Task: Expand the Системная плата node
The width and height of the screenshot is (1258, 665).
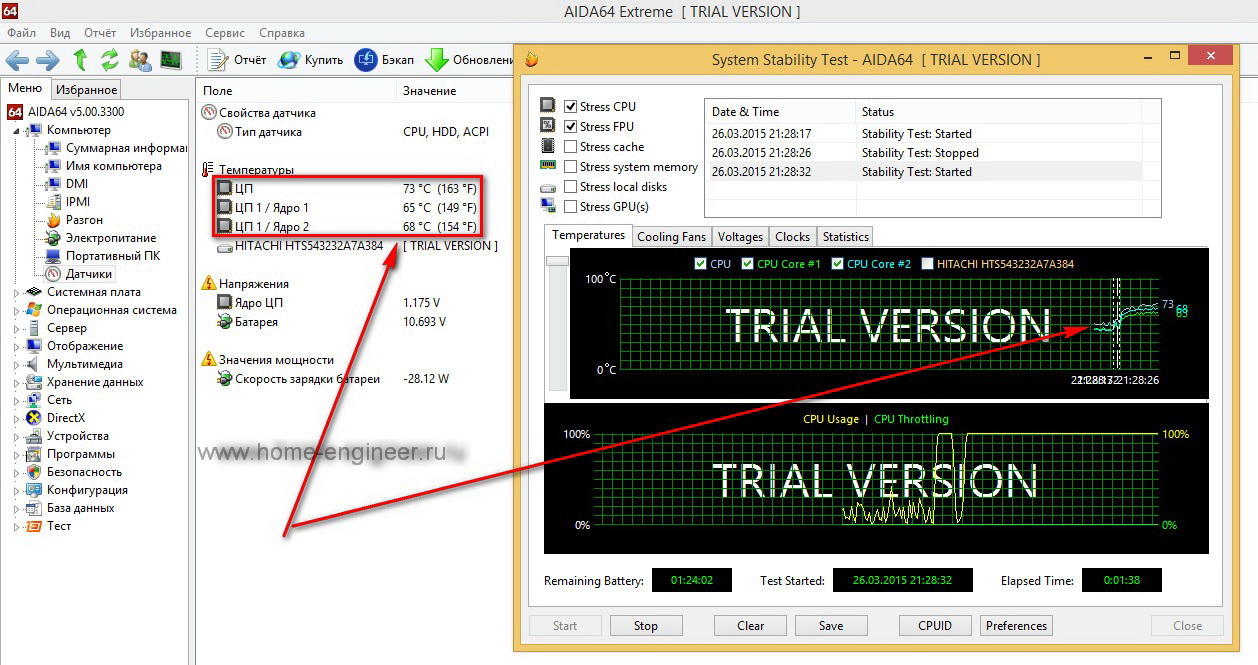Action: pos(17,292)
